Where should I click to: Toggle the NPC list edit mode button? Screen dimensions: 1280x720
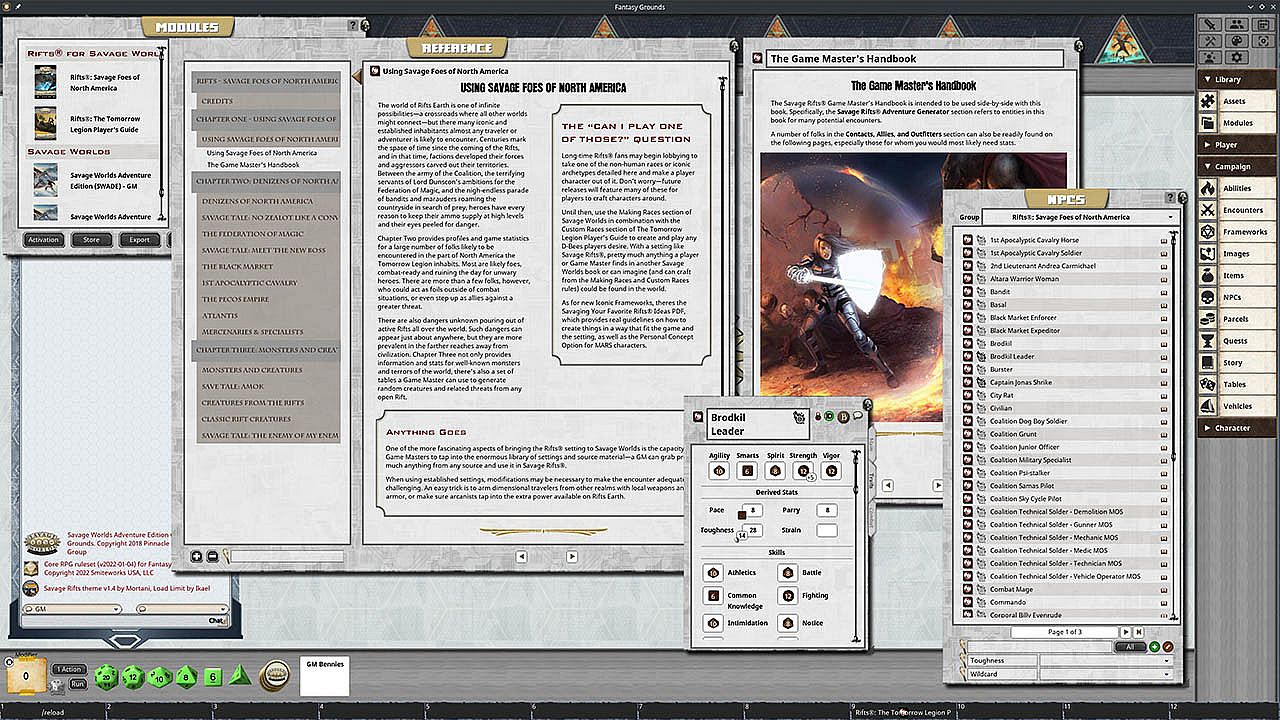click(1168, 647)
